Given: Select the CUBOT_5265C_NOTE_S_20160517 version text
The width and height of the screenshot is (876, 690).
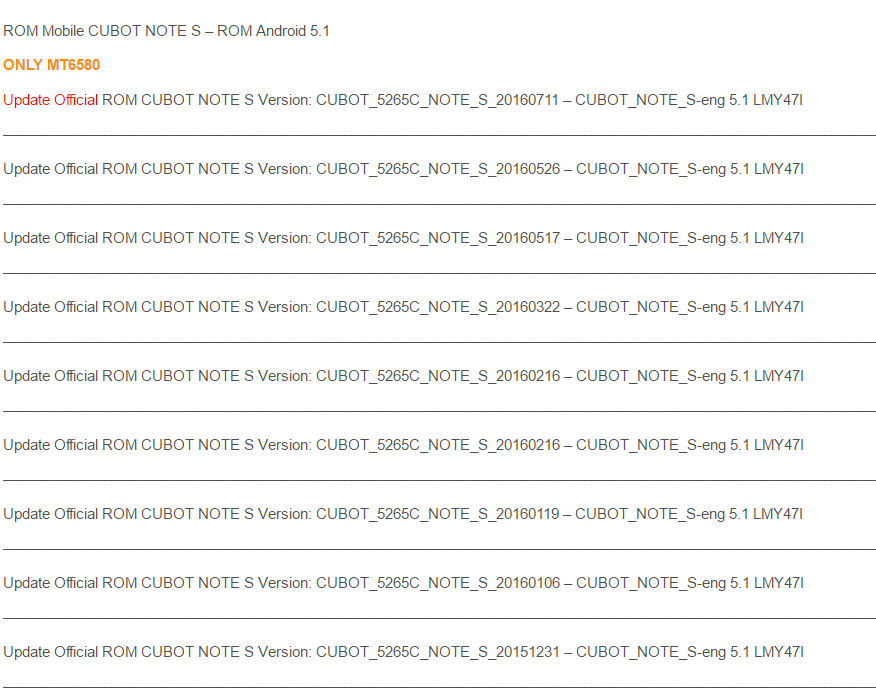Looking at the screenshot, I should (438, 239).
